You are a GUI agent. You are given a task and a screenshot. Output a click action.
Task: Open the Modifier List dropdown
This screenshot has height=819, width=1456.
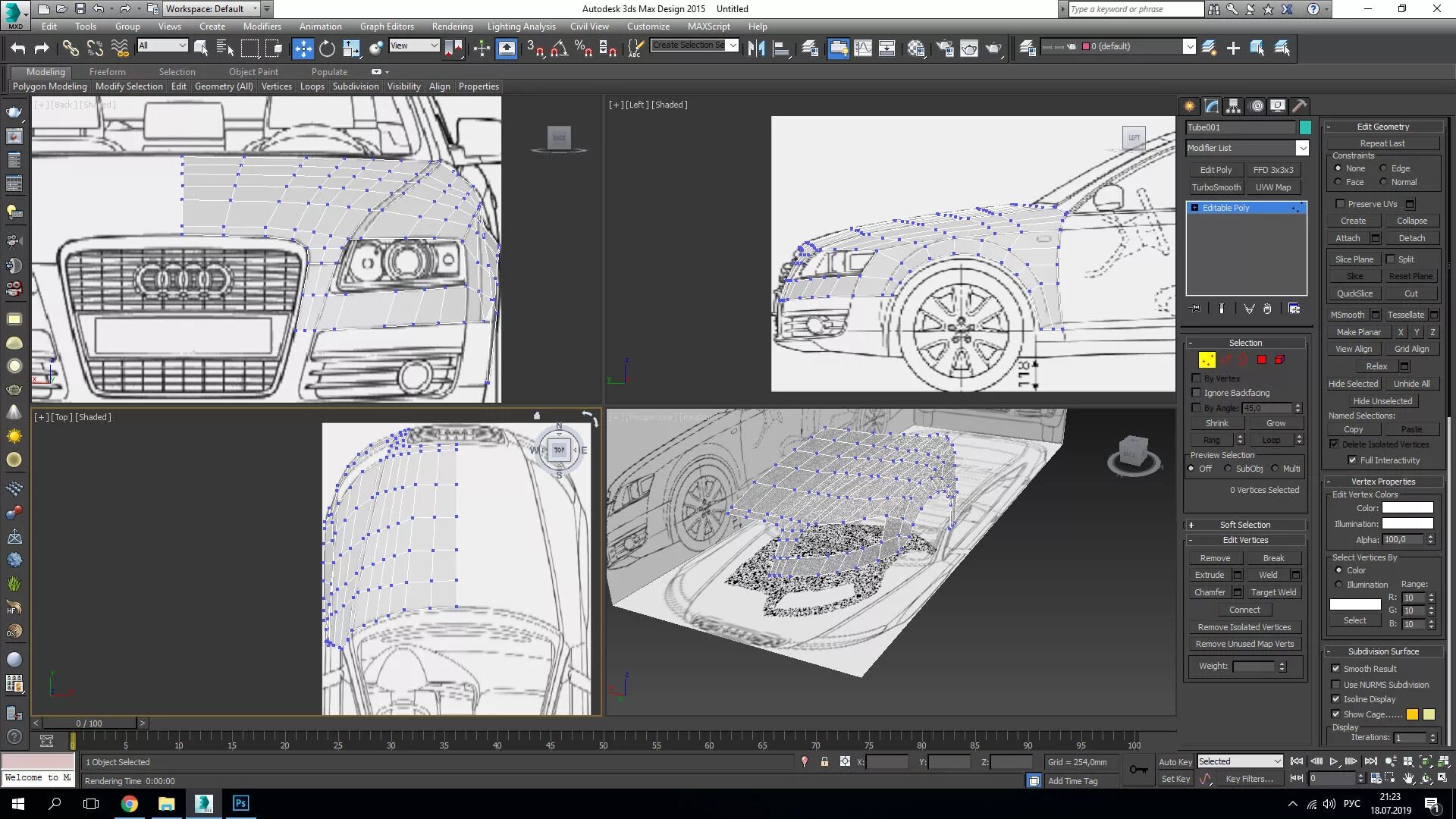[x=1302, y=148]
